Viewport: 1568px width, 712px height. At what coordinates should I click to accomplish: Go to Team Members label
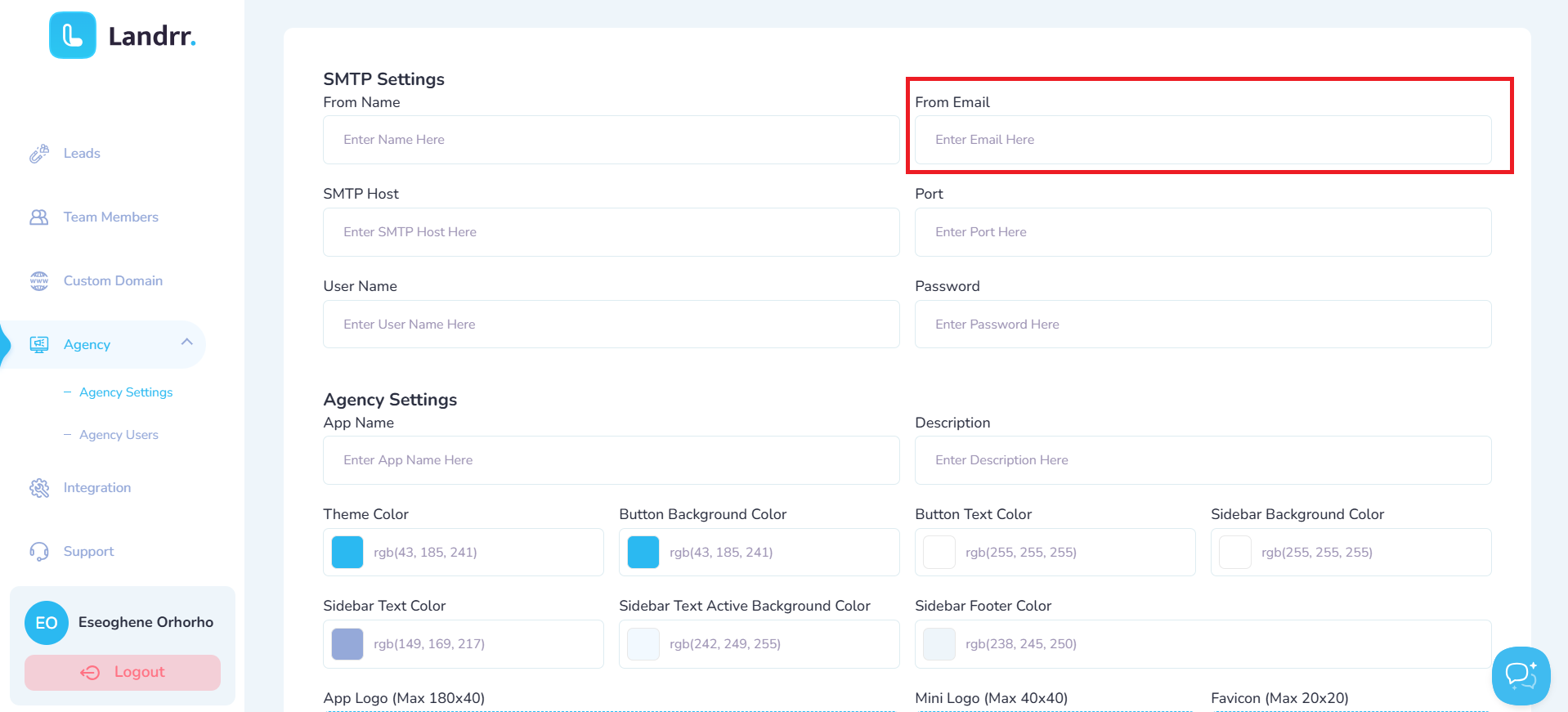click(x=111, y=217)
